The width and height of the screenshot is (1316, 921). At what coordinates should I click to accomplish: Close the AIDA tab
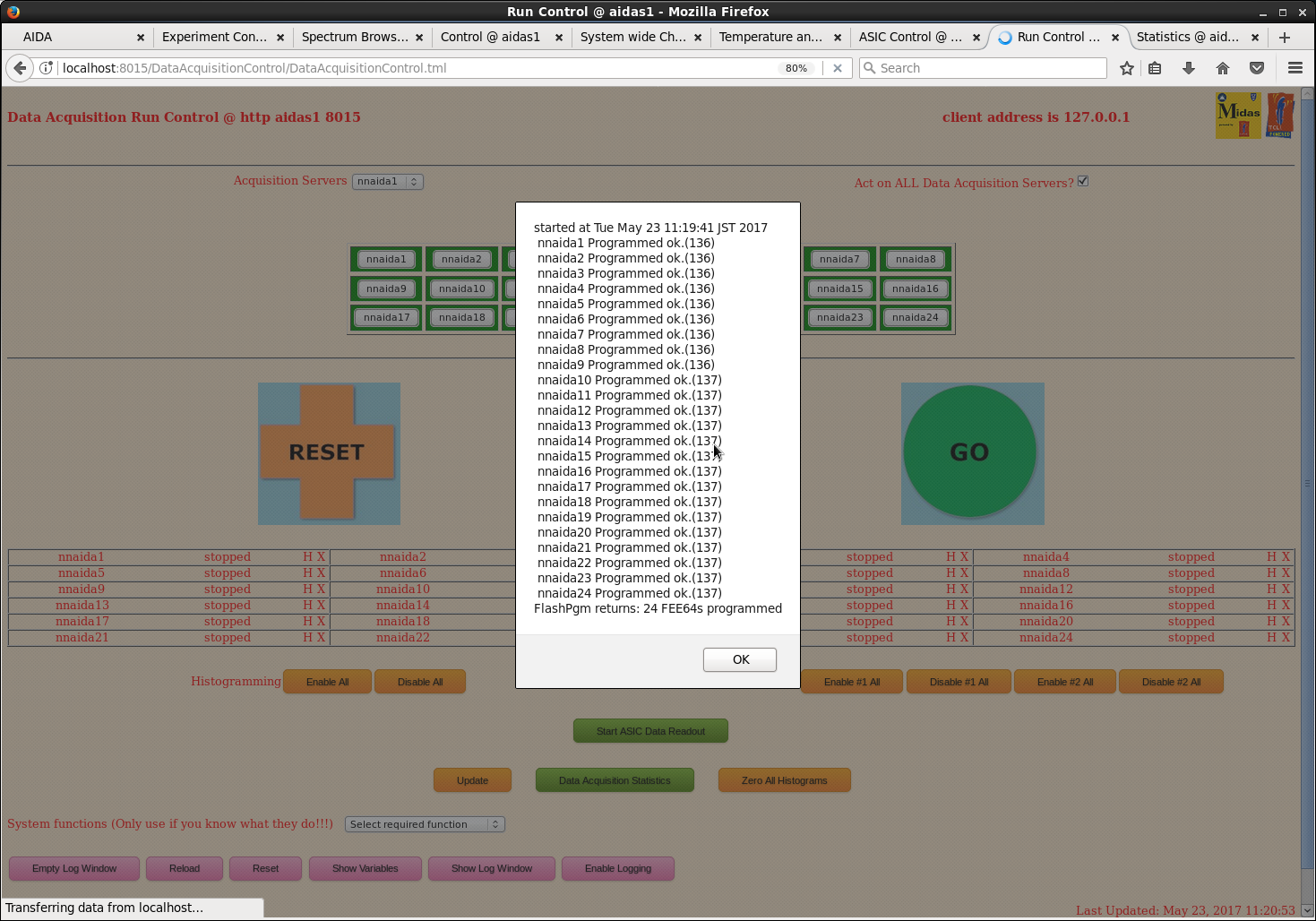[x=141, y=38]
